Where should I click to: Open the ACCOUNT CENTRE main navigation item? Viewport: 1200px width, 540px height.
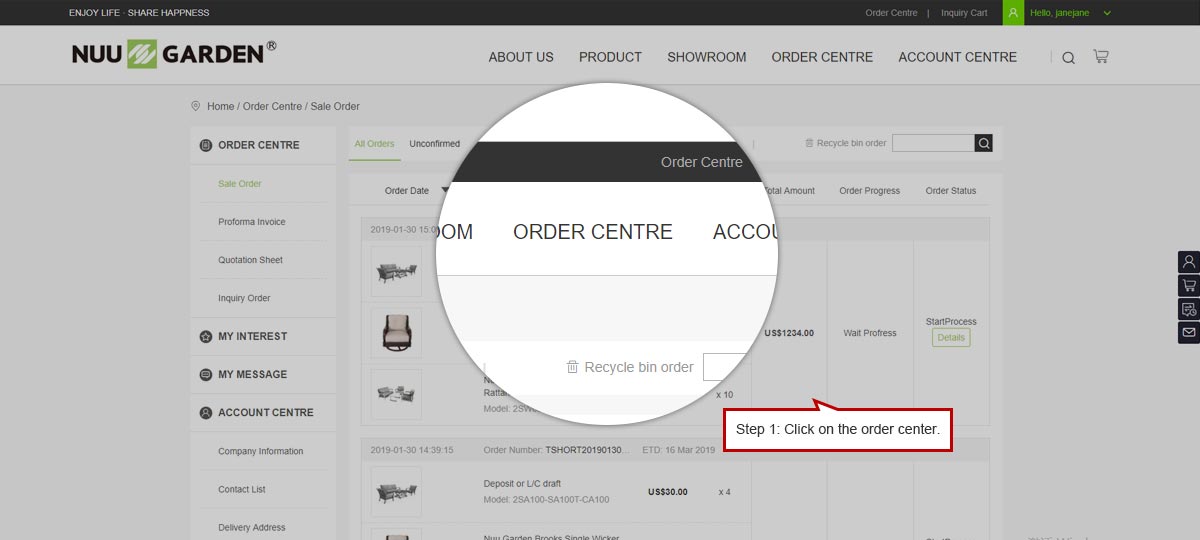pos(957,57)
